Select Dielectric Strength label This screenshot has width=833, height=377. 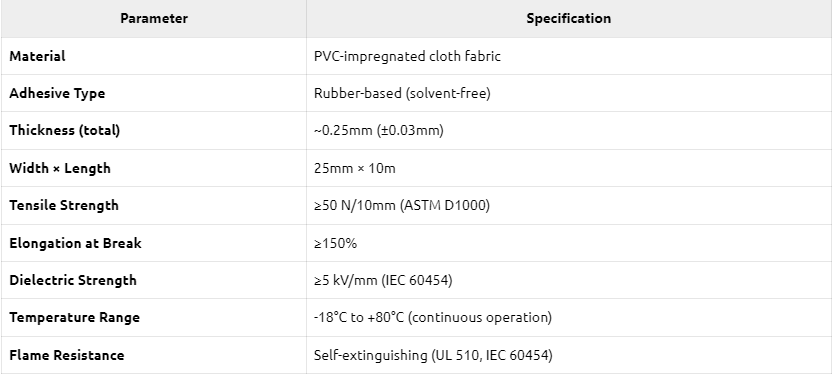[x=73, y=280]
